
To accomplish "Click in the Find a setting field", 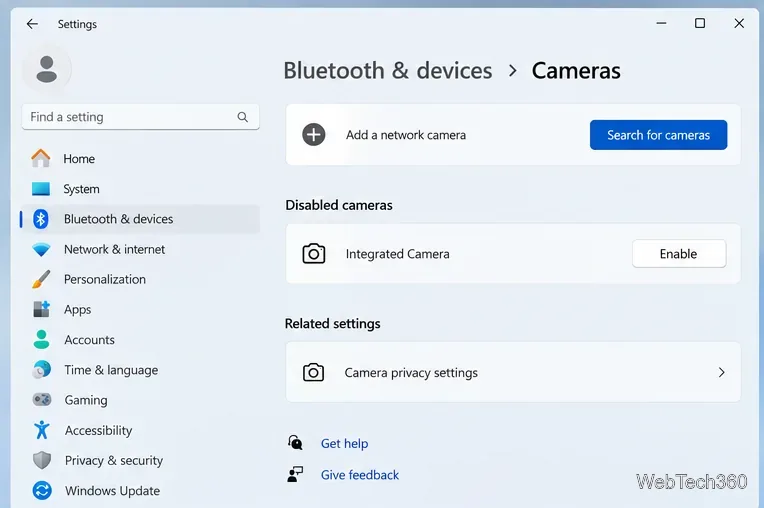I will pyautogui.click(x=140, y=117).
